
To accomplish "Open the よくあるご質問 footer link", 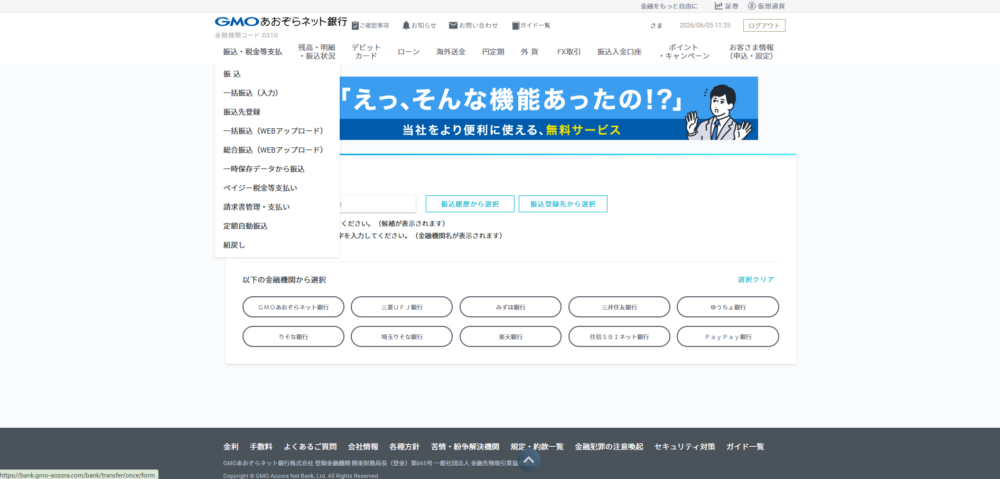I will point(310,447).
